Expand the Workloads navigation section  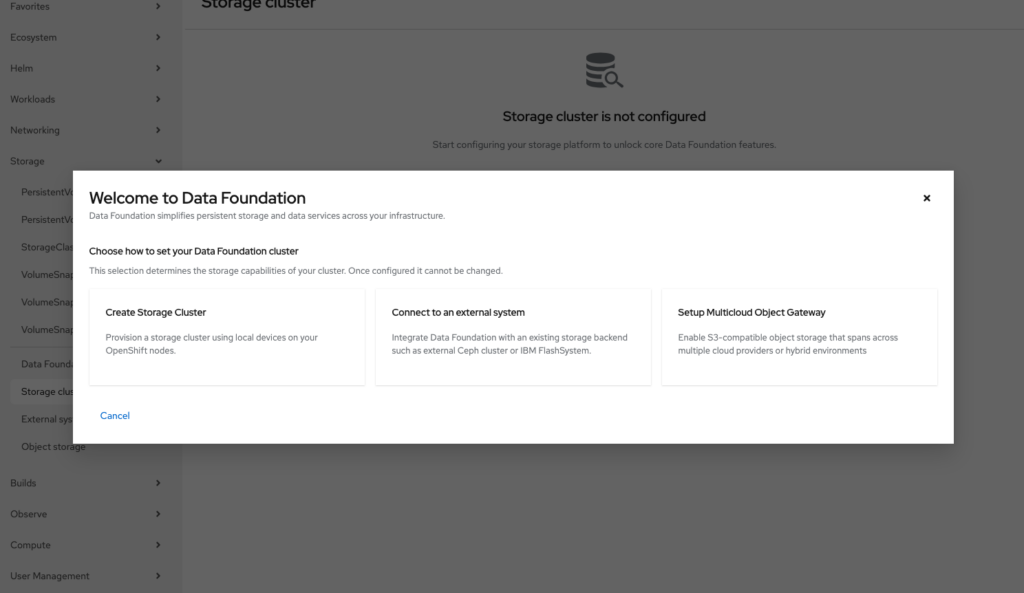coord(85,100)
